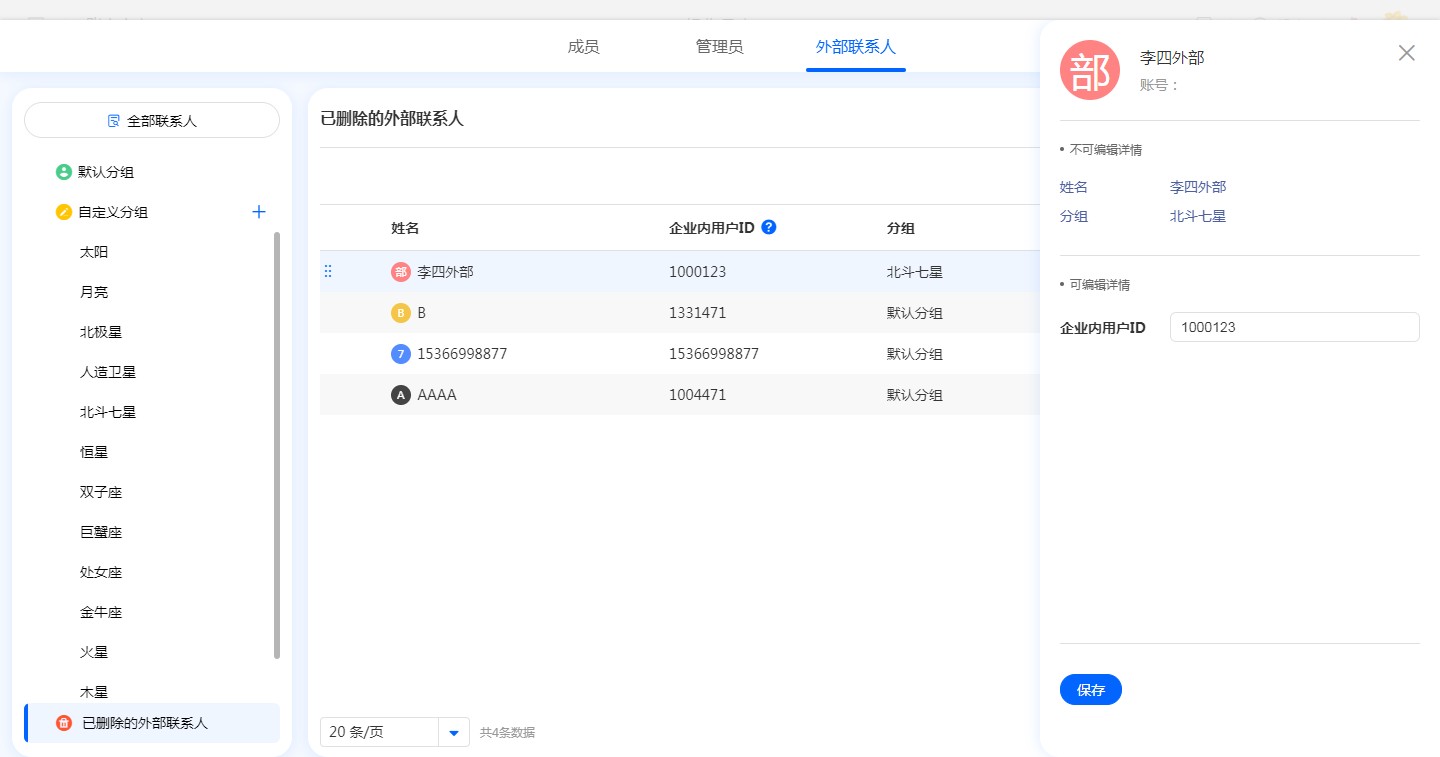The height and width of the screenshot is (757, 1440).
Task: Click the large 部 avatar in detail panel
Action: click(1089, 70)
